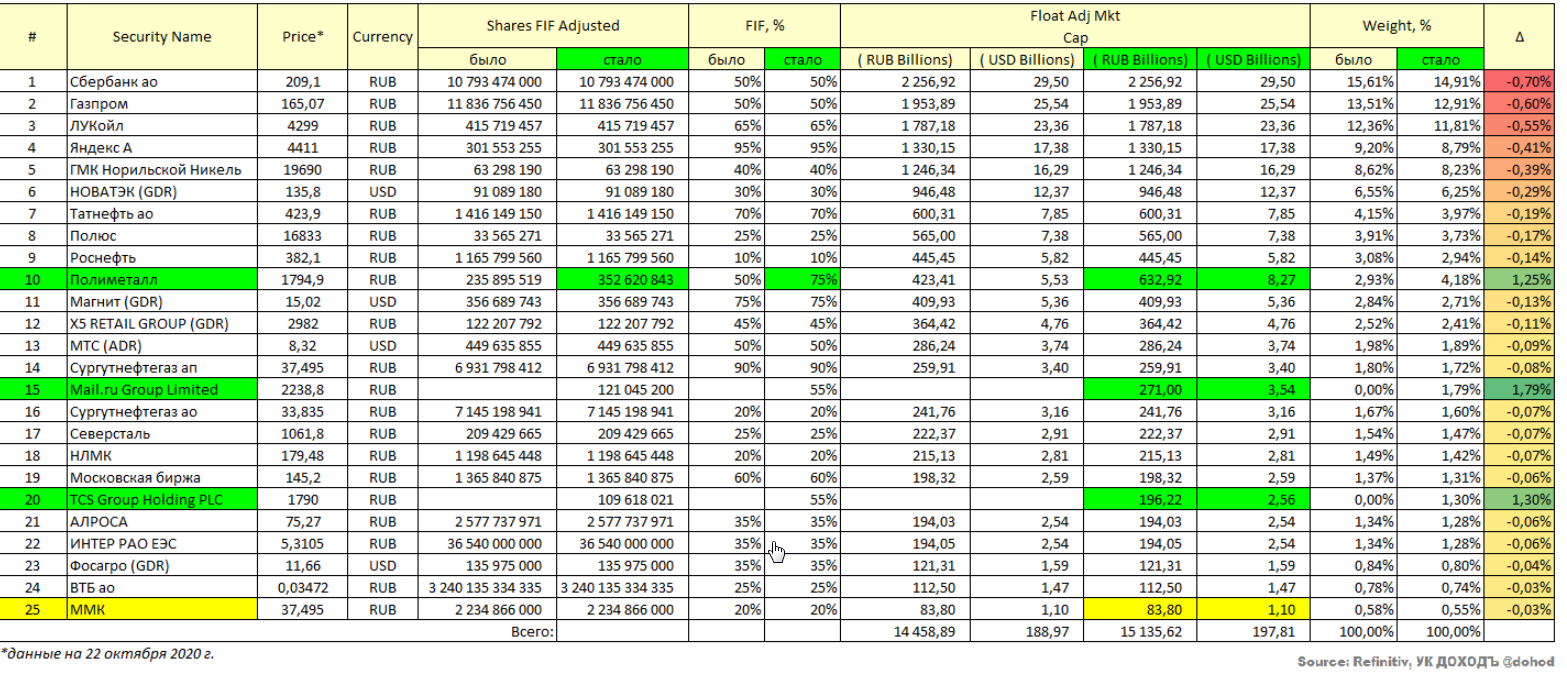
Task: Click TCS shares value 109 618 021
Action: coord(620,499)
